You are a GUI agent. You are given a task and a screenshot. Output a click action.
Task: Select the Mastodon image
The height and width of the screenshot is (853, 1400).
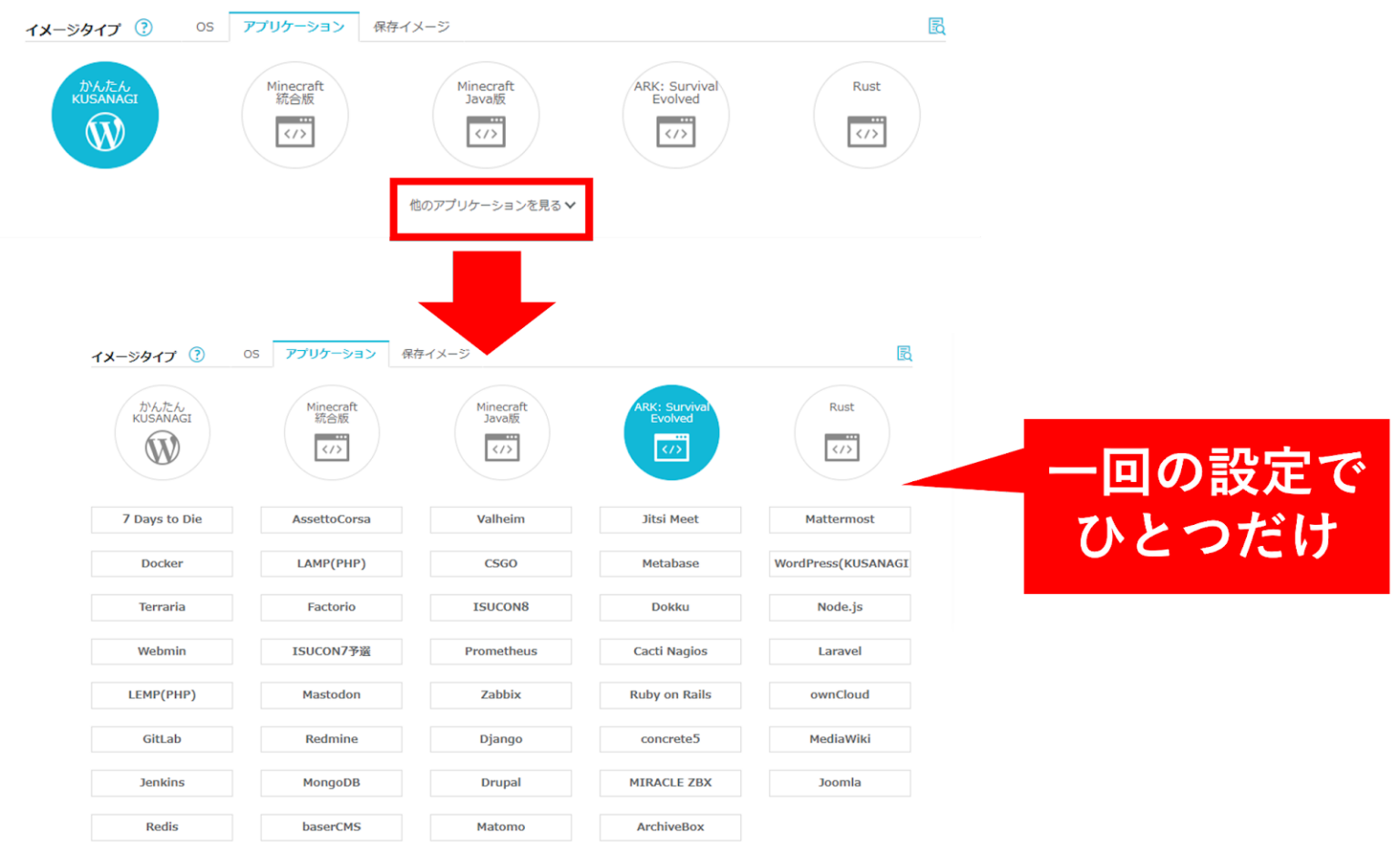(331, 694)
